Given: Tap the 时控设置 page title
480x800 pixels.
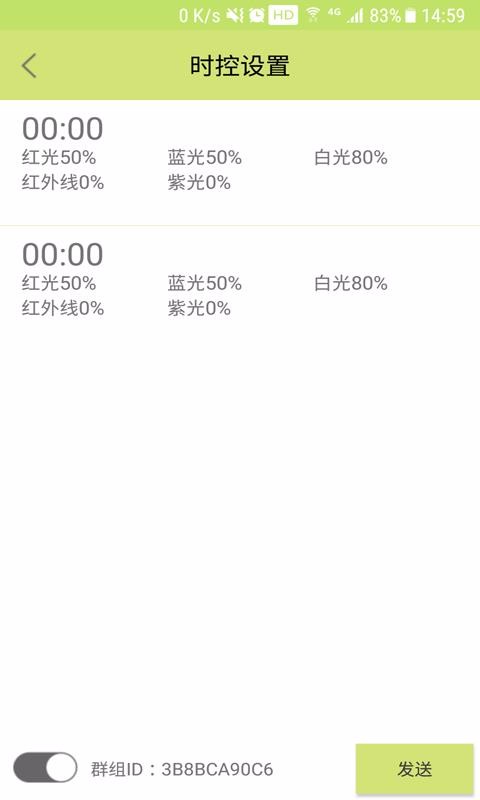Looking at the screenshot, I should point(240,66).
